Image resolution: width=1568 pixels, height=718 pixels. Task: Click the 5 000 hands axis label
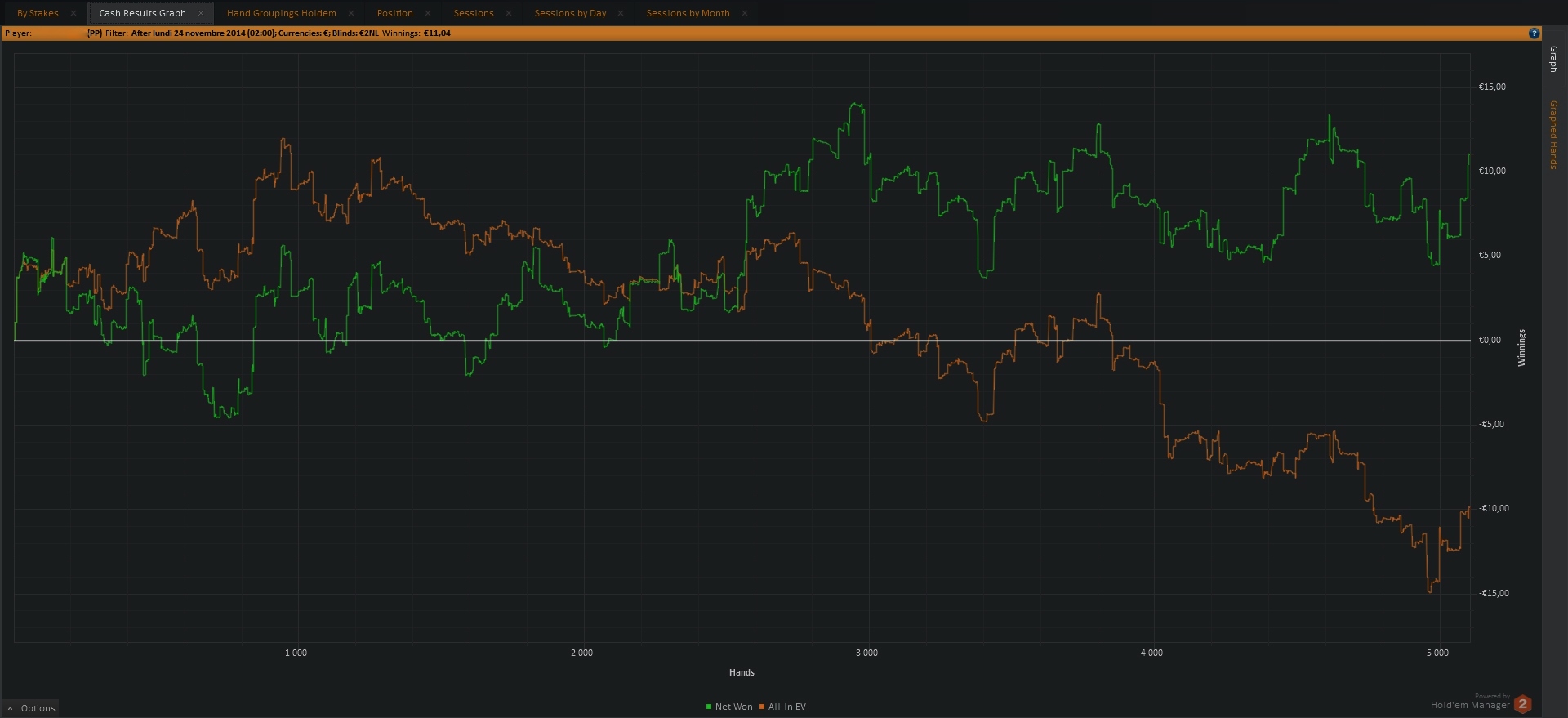click(x=1437, y=653)
